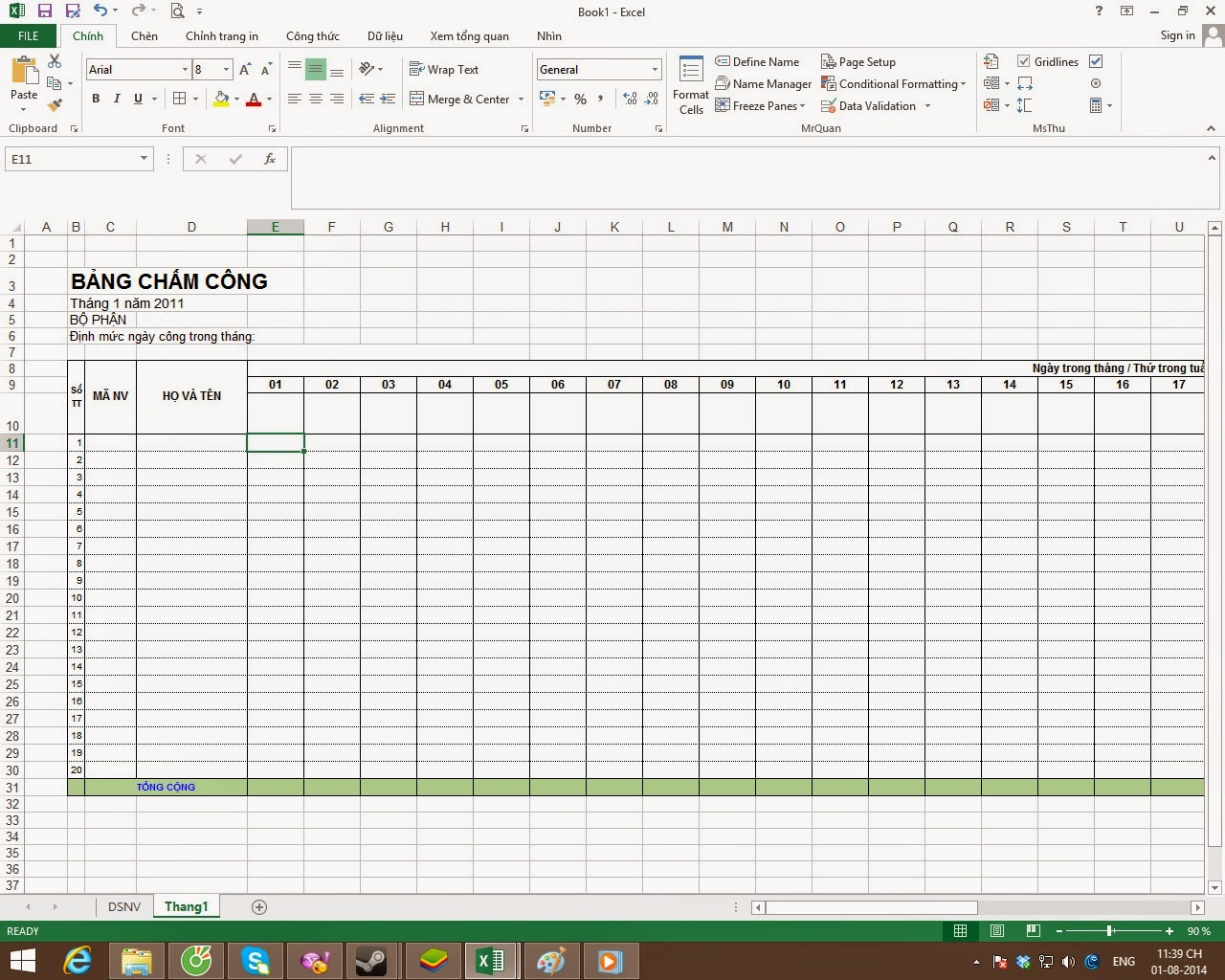Viewport: 1225px width, 980px height.
Task: Toggle the checkbox beside Gridlines
Action: tap(1095, 61)
